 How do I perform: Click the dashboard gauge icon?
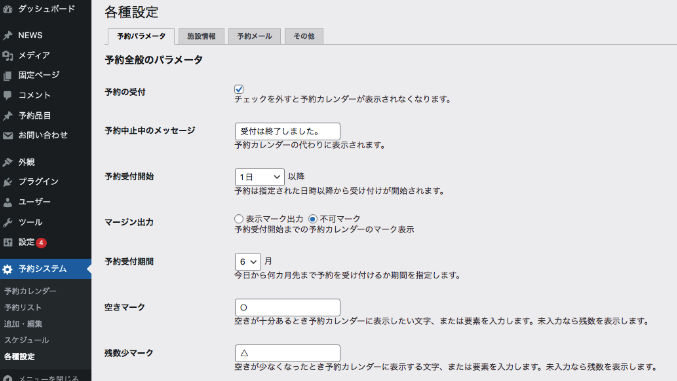point(8,9)
